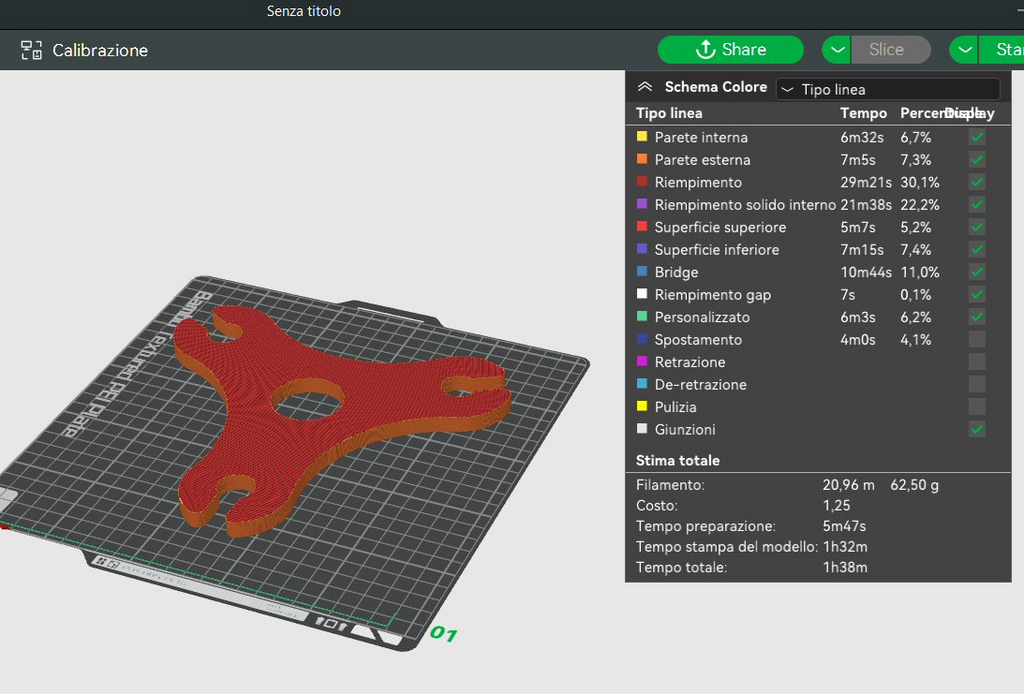Click the Tempo preparazione value 5m47s
This screenshot has height=694, width=1024.
click(x=844, y=526)
